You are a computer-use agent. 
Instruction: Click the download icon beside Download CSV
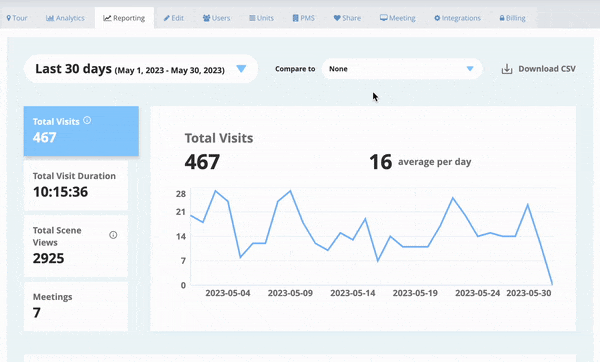(507, 69)
